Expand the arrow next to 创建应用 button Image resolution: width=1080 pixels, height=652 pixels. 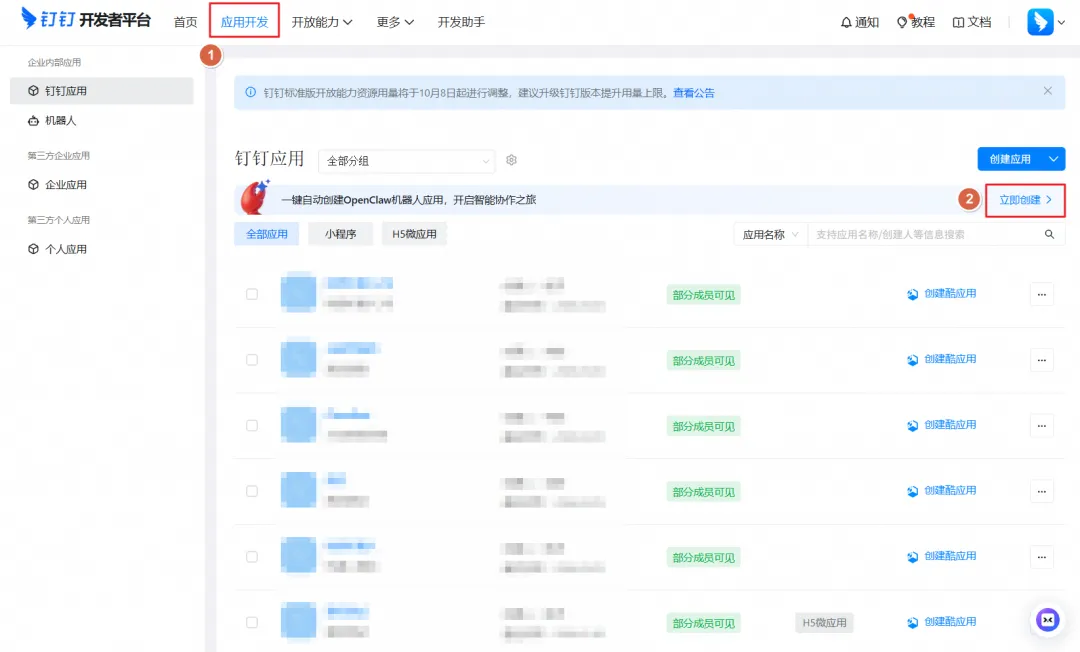coord(1054,159)
